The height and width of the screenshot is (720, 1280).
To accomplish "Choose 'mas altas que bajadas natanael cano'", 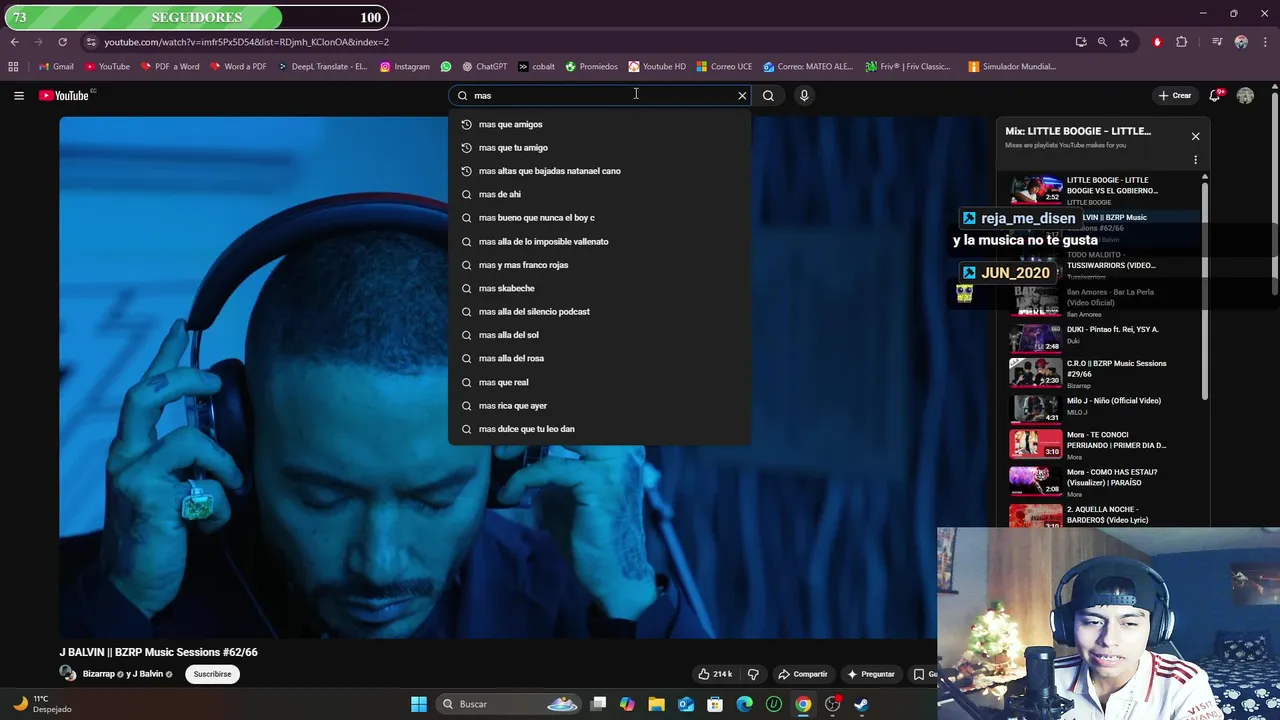I will (x=600, y=171).
